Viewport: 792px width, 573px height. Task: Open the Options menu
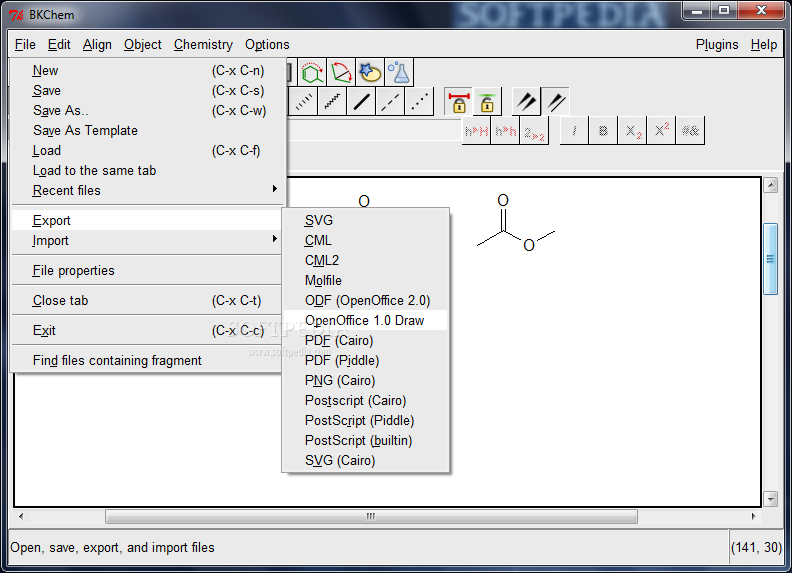[267, 44]
